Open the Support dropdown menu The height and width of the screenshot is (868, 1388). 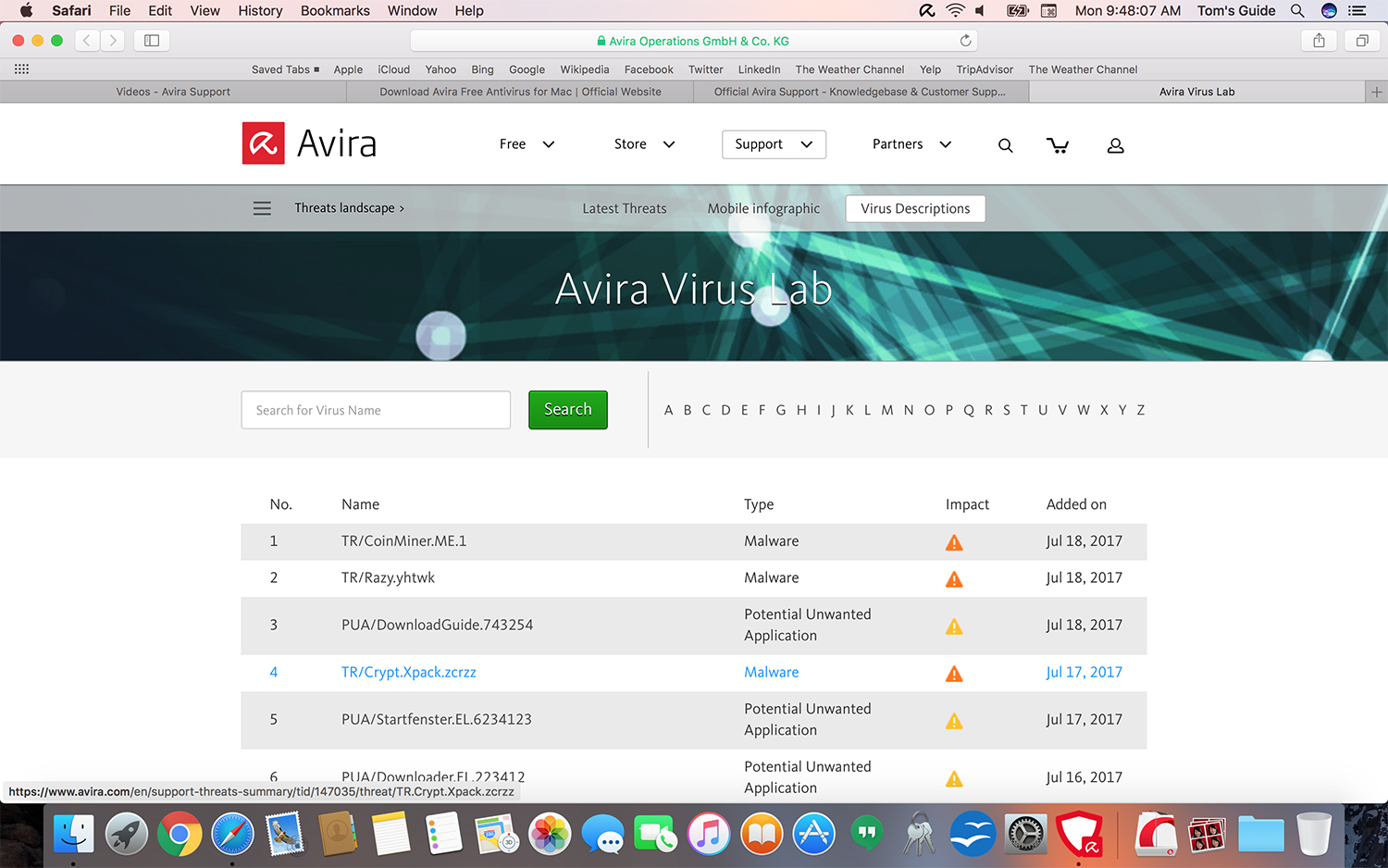(774, 144)
